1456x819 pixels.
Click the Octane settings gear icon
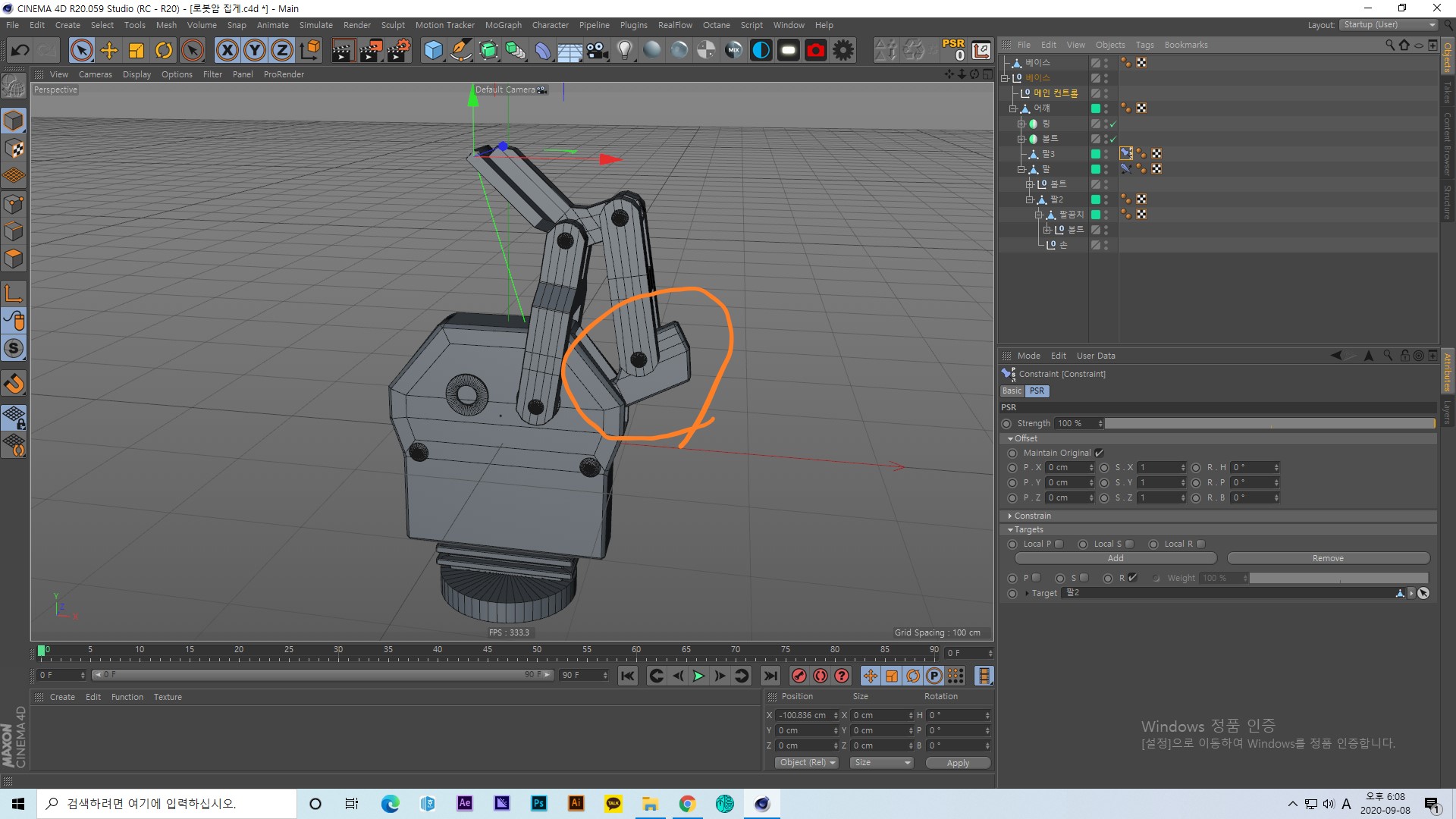[x=843, y=51]
